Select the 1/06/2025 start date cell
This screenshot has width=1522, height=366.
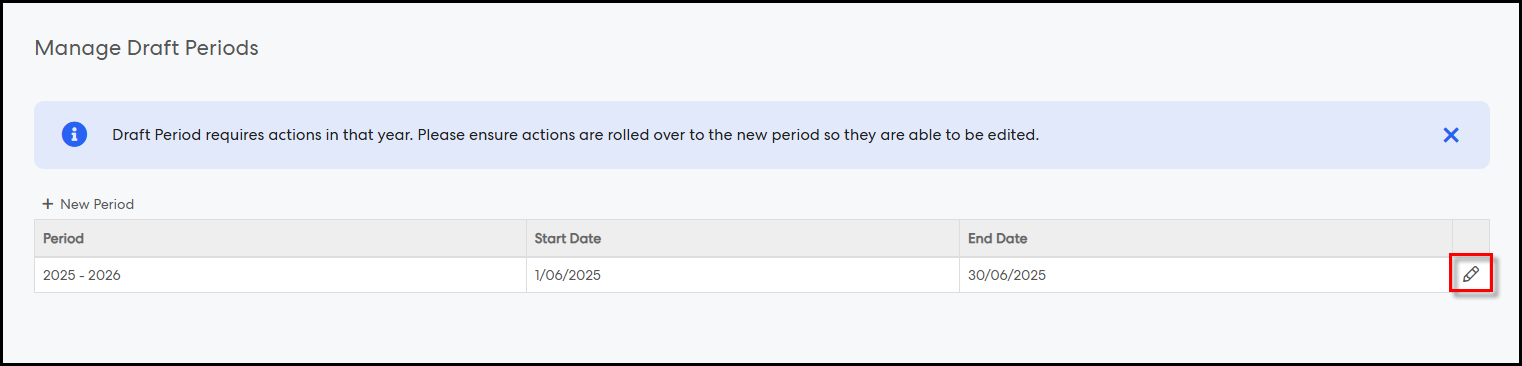tap(743, 275)
